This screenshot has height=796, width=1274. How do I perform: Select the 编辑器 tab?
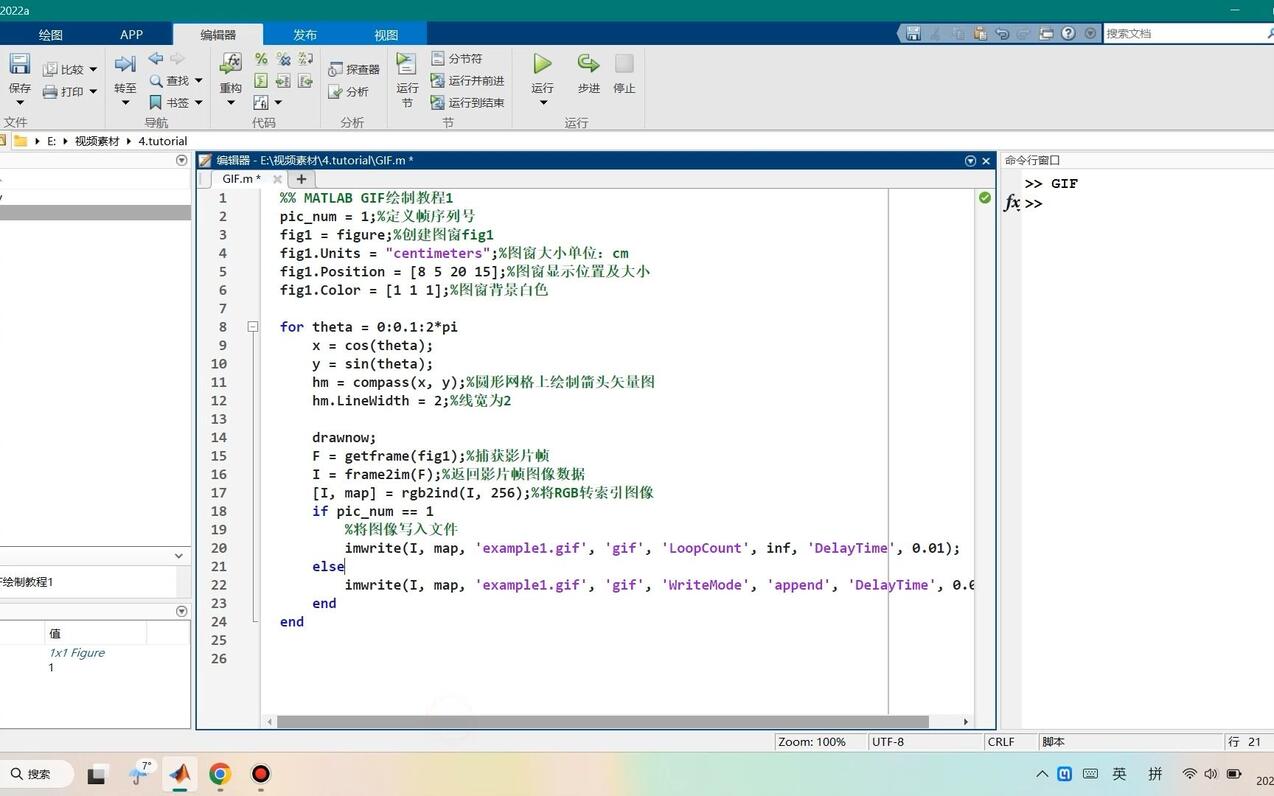[x=218, y=35]
